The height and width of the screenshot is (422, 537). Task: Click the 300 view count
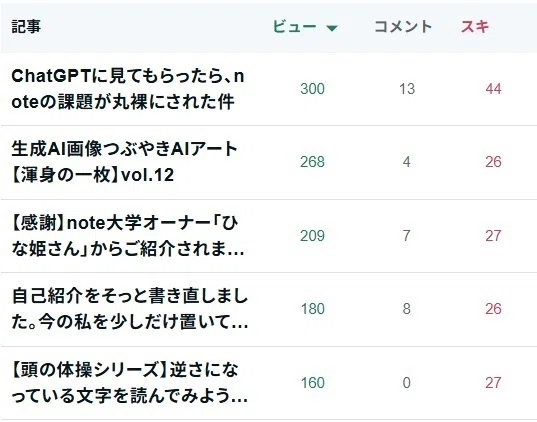pyautogui.click(x=312, y=89)
